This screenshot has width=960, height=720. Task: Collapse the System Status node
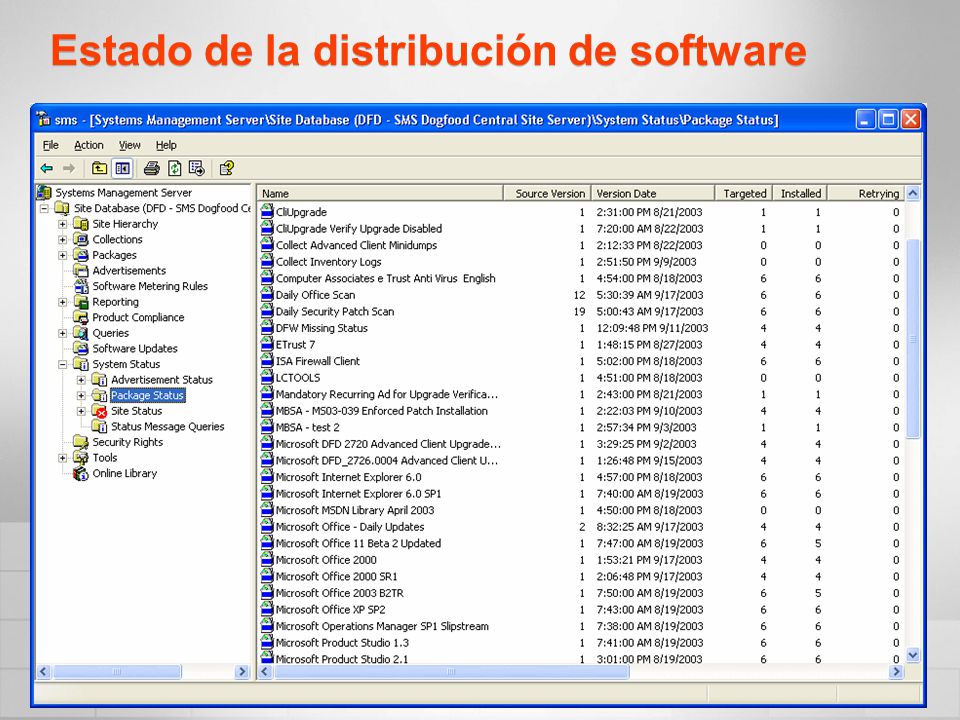62,364
